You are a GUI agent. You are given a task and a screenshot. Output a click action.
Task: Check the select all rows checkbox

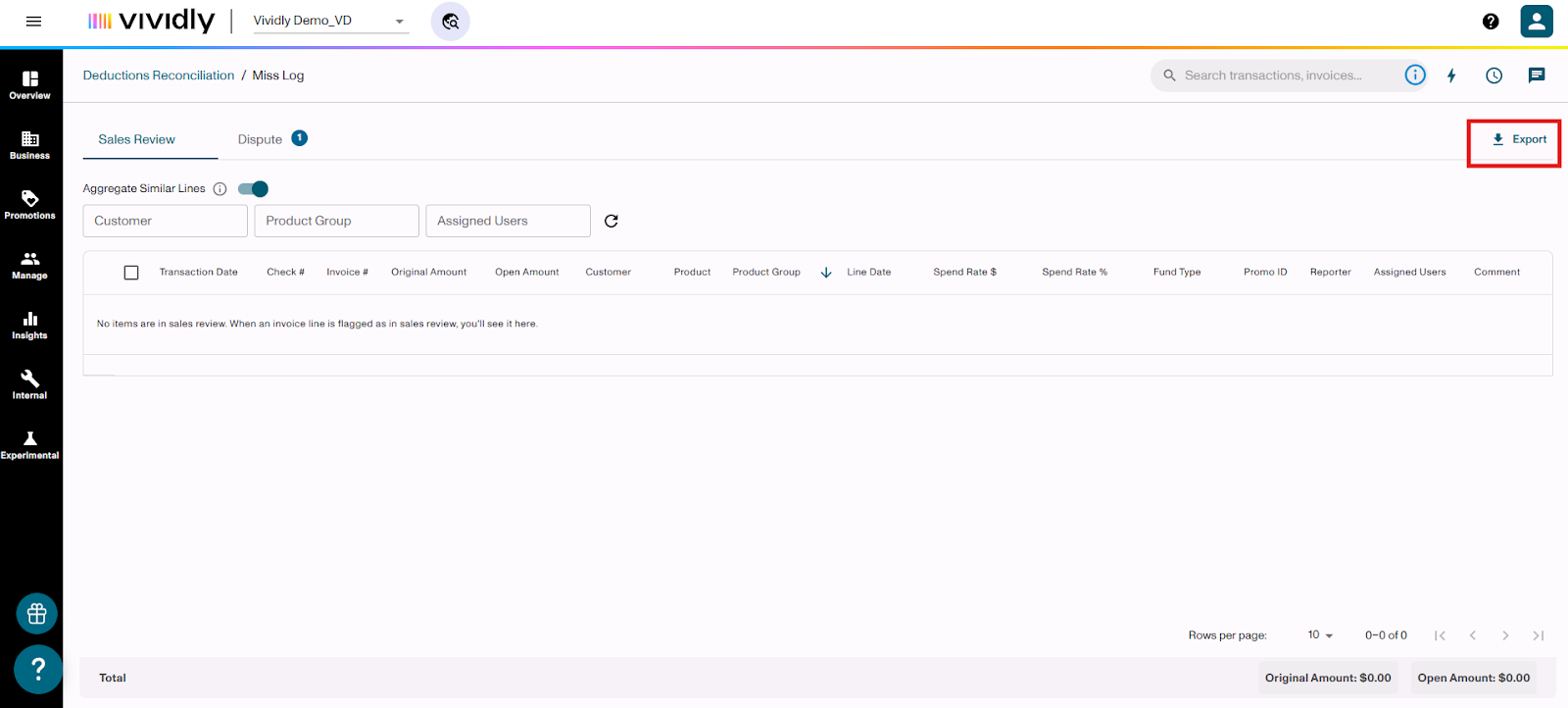[x=131, y=273]
